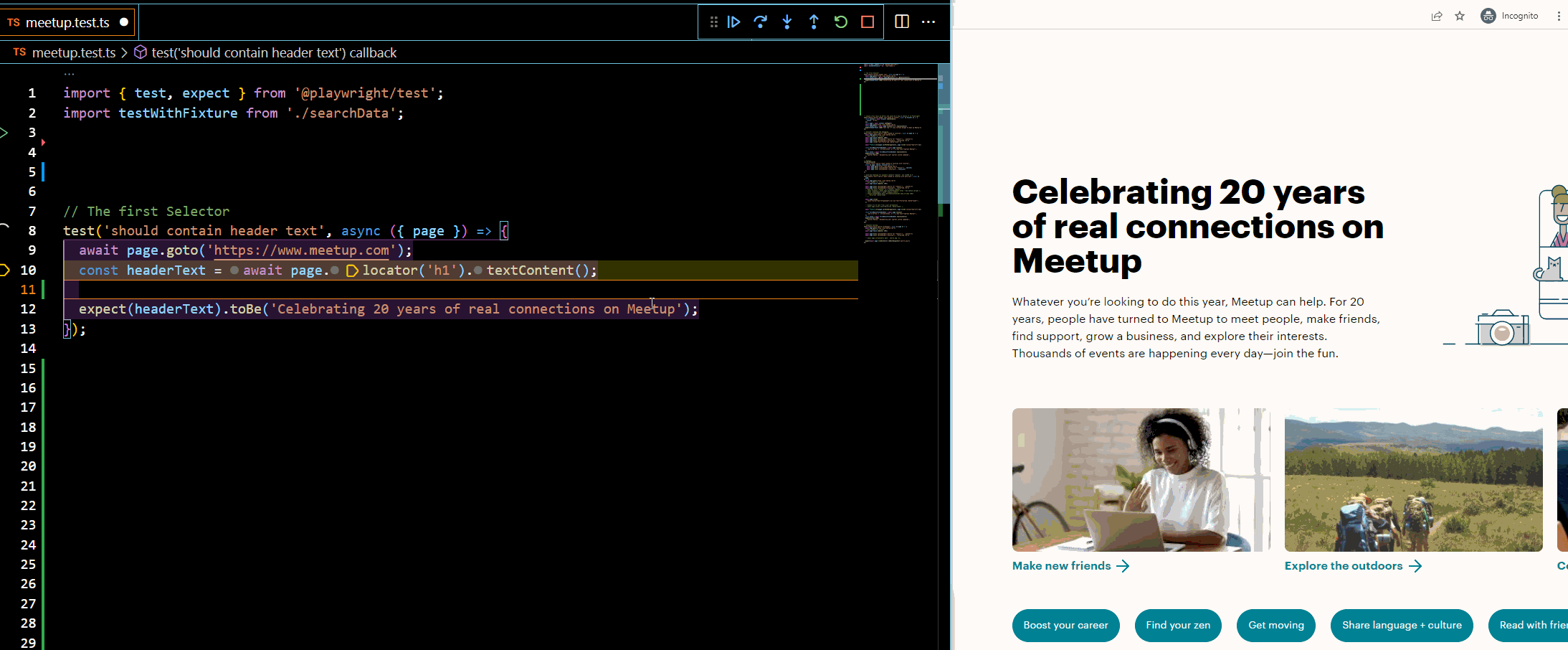Click the camera illustration on Meetup page
The width and height of the screenshot is (1568, 650).
1502,328
